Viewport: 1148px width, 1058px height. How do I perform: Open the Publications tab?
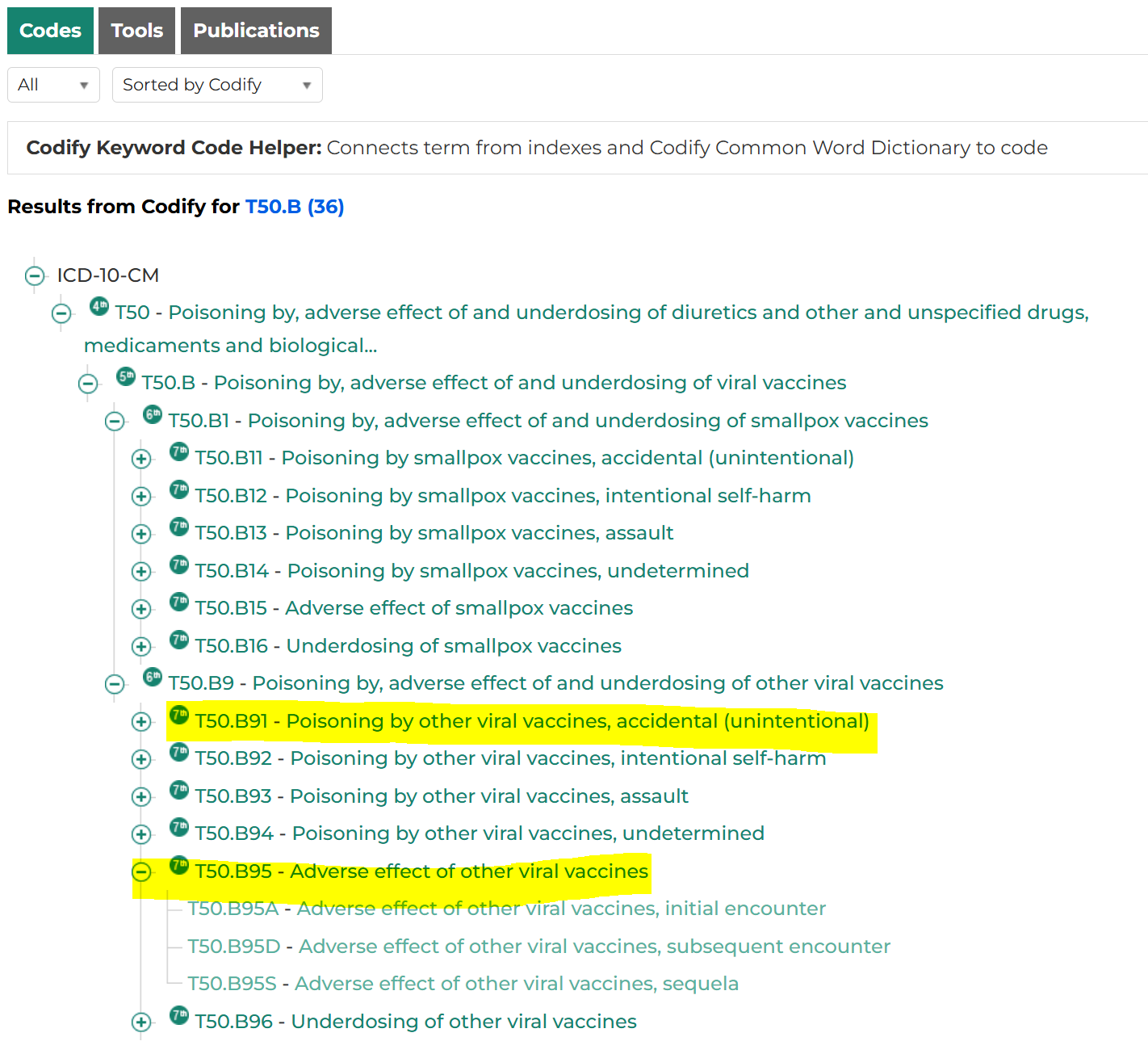(x=256, y=31)
